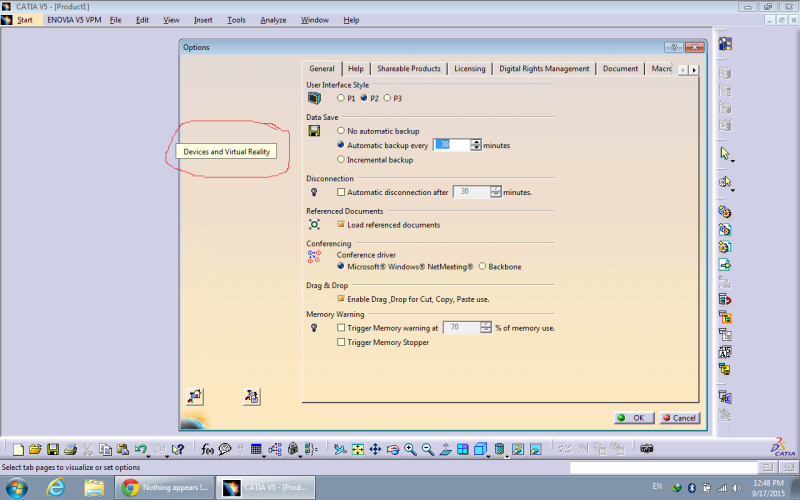Expand the Select tool dropdown arrow

733,161
